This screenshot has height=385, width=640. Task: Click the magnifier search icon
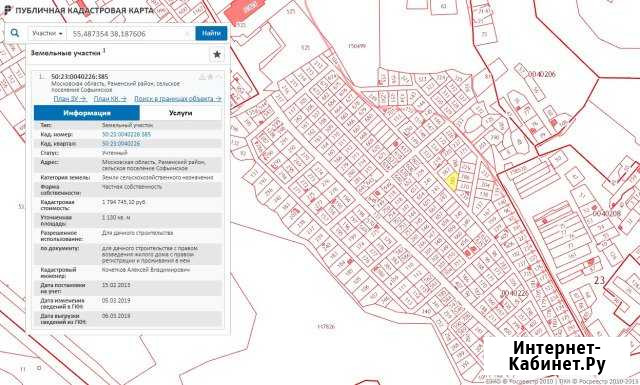pos(15,33)
